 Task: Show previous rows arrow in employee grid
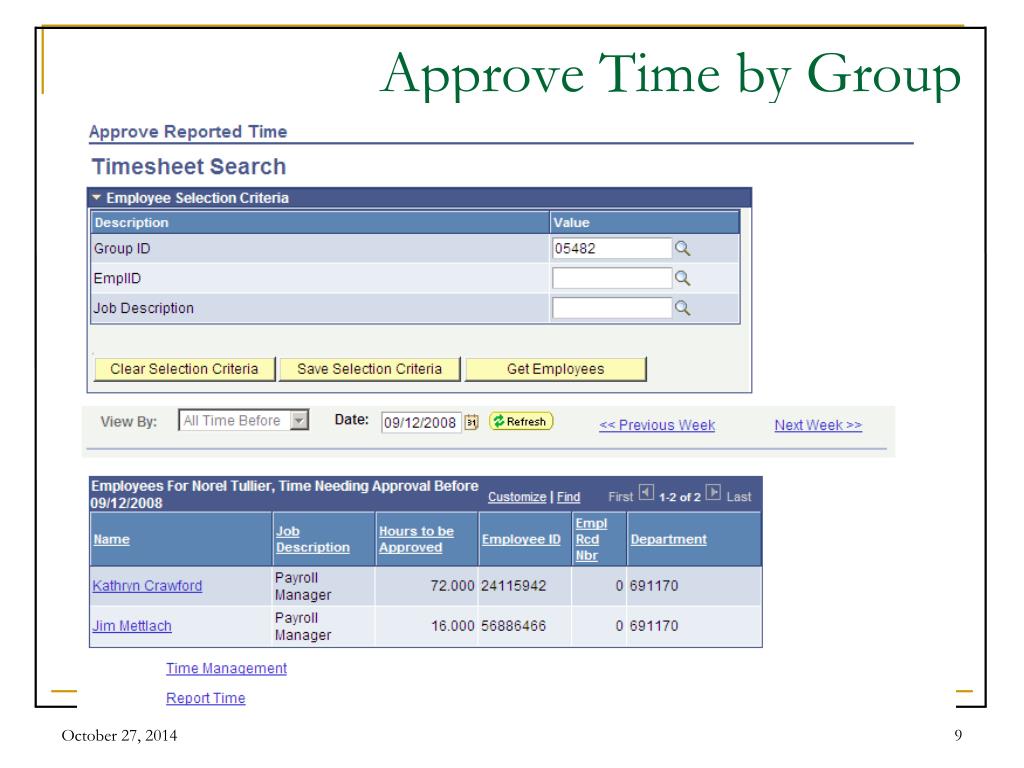646,492
